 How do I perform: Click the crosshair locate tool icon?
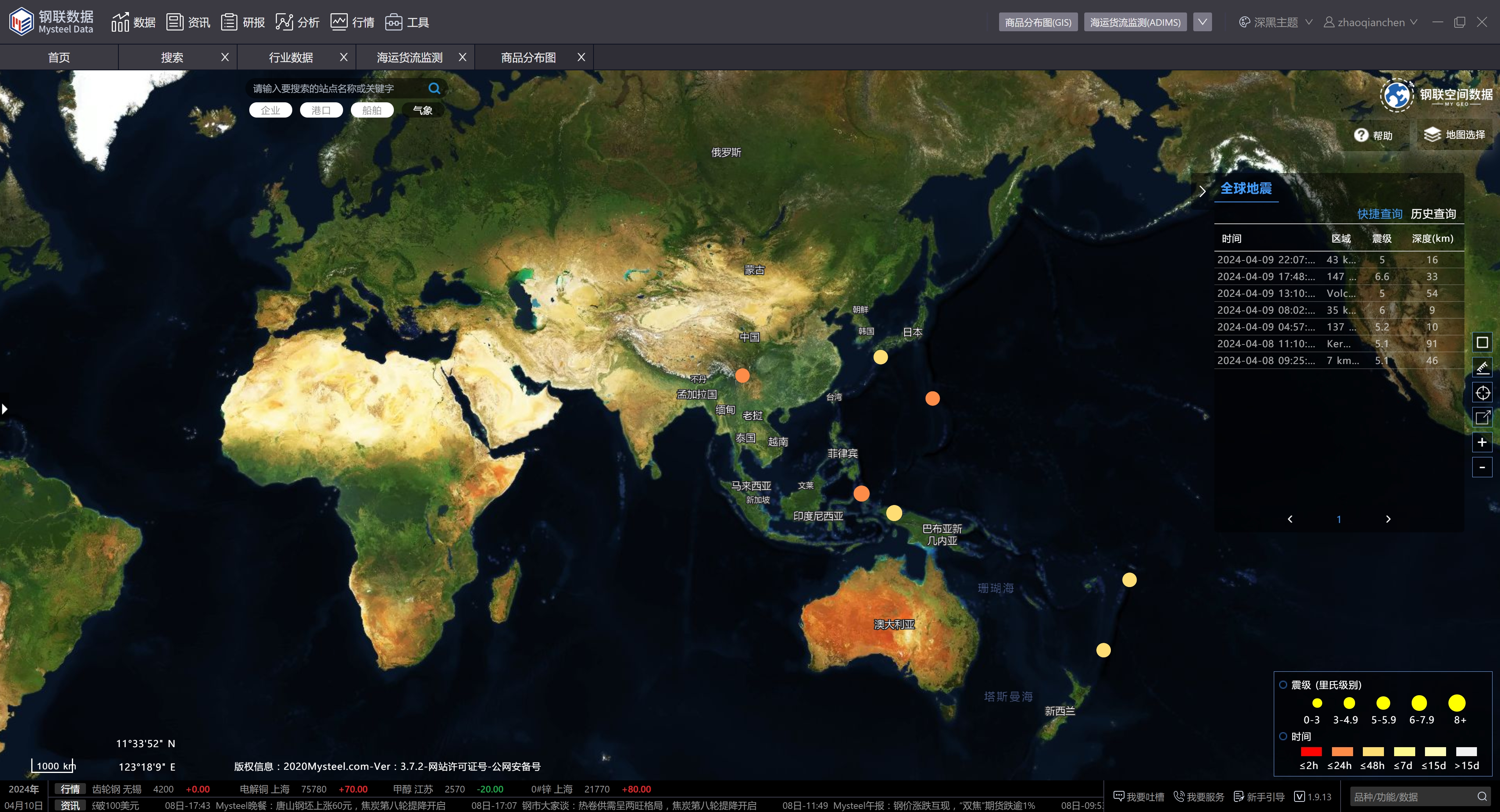1482,393
